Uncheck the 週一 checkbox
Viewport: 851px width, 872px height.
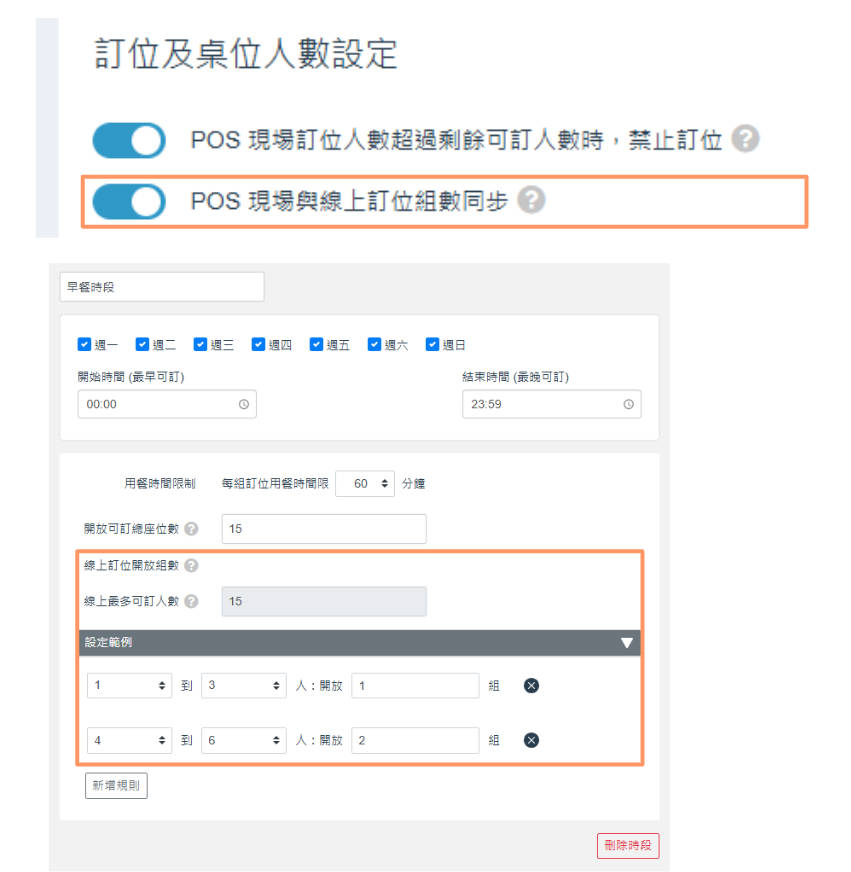point(84,345)
